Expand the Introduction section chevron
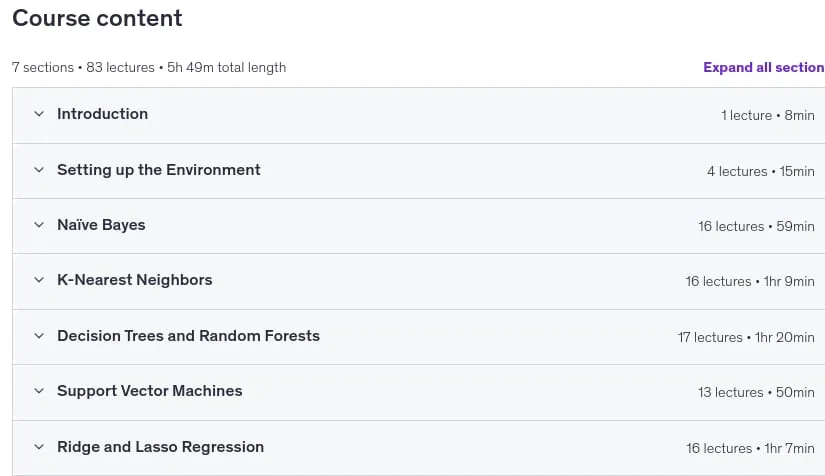Image resolution: width=825 pixels, height=476 pixels. coord(39,114)
